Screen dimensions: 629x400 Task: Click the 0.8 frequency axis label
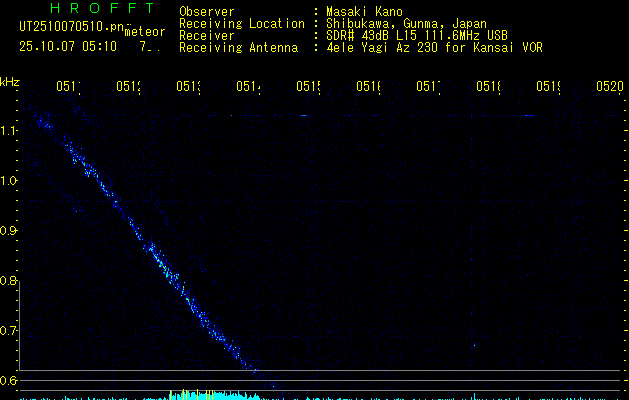(x=9, y=281)
